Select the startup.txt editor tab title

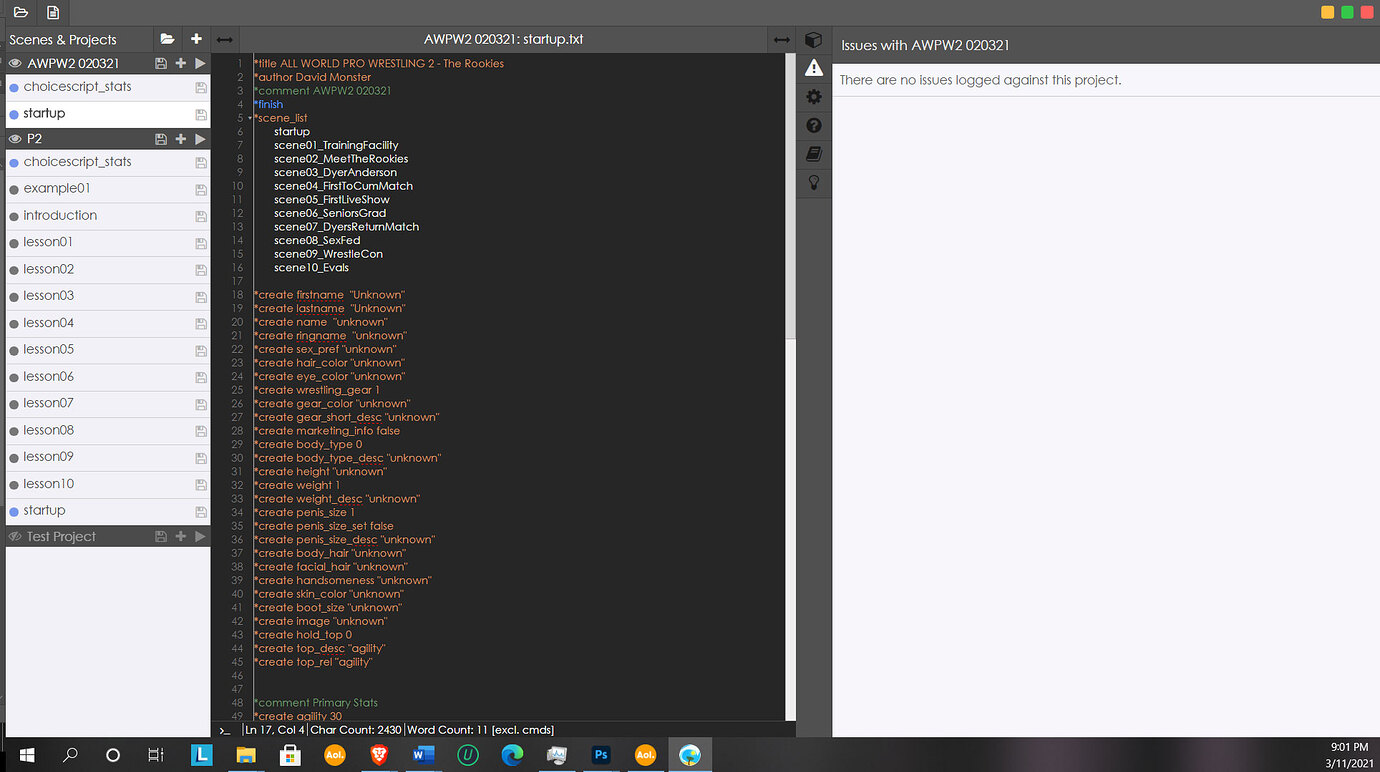tap(504, 39)
